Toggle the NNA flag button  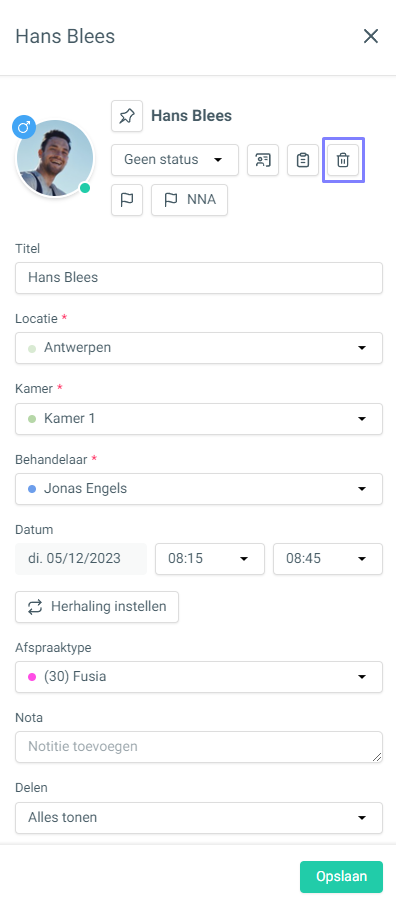click(x=189, y=200)
